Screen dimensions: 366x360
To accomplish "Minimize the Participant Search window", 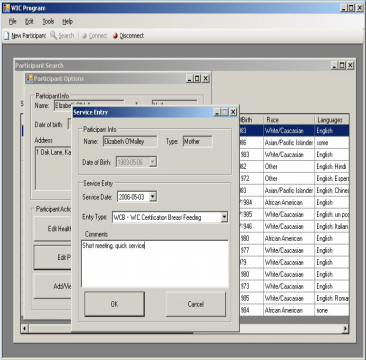I will coord(335,66).
